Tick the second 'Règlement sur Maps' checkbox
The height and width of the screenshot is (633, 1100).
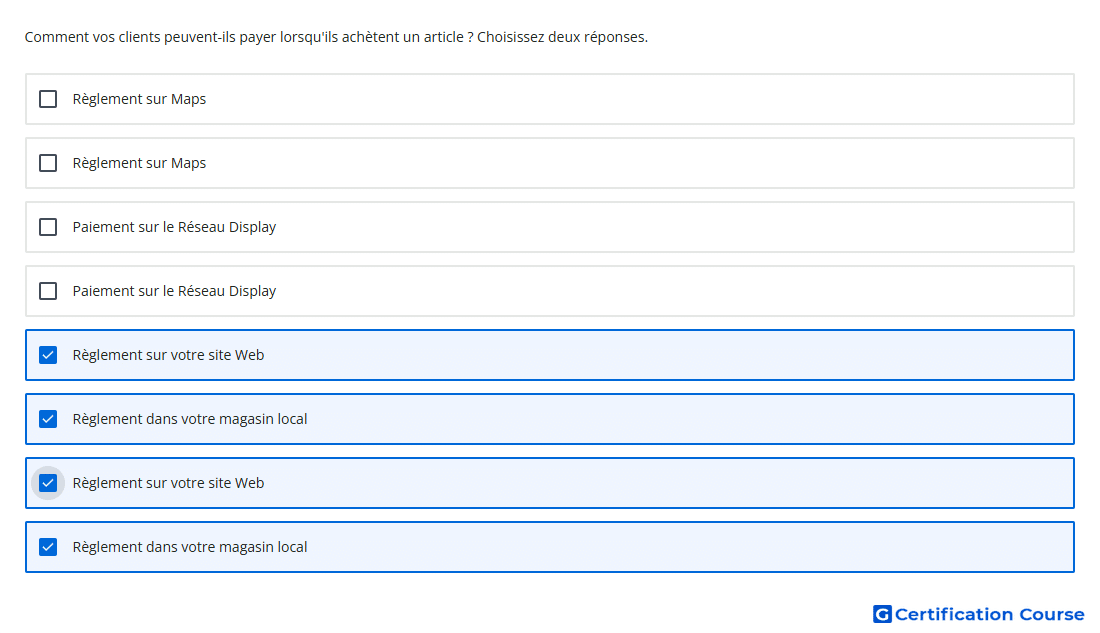click(48, 163)
